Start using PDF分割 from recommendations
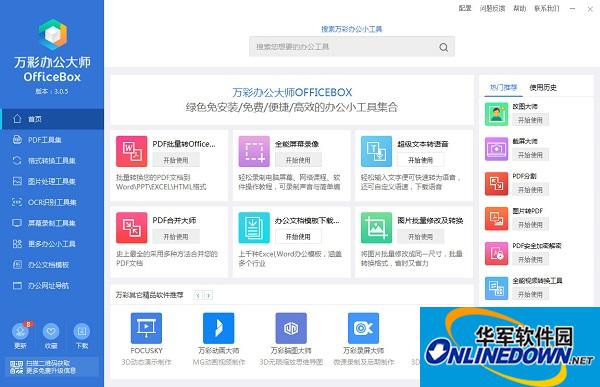This screenshot has width=600, height=387. 530,190
